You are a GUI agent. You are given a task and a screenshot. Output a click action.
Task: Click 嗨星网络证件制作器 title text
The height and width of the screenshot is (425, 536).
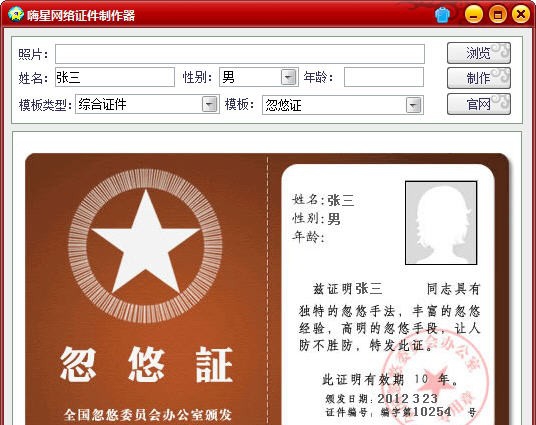[81, 15]
